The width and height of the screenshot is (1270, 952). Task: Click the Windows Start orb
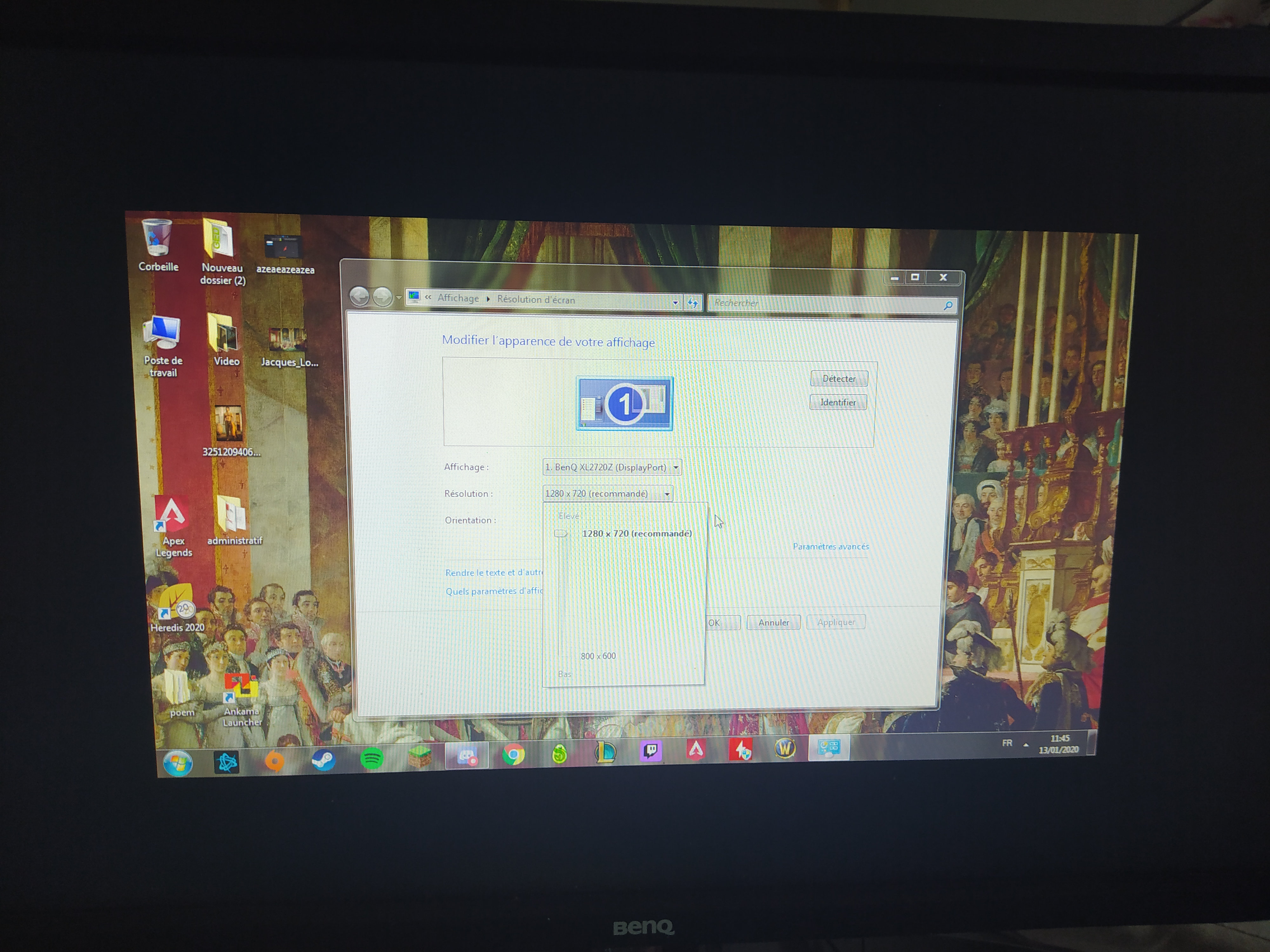[177, 763]
